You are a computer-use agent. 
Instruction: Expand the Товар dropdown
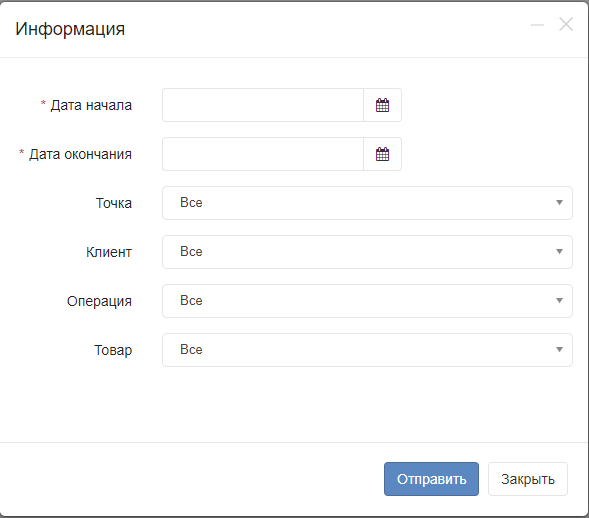coord(367,350)
